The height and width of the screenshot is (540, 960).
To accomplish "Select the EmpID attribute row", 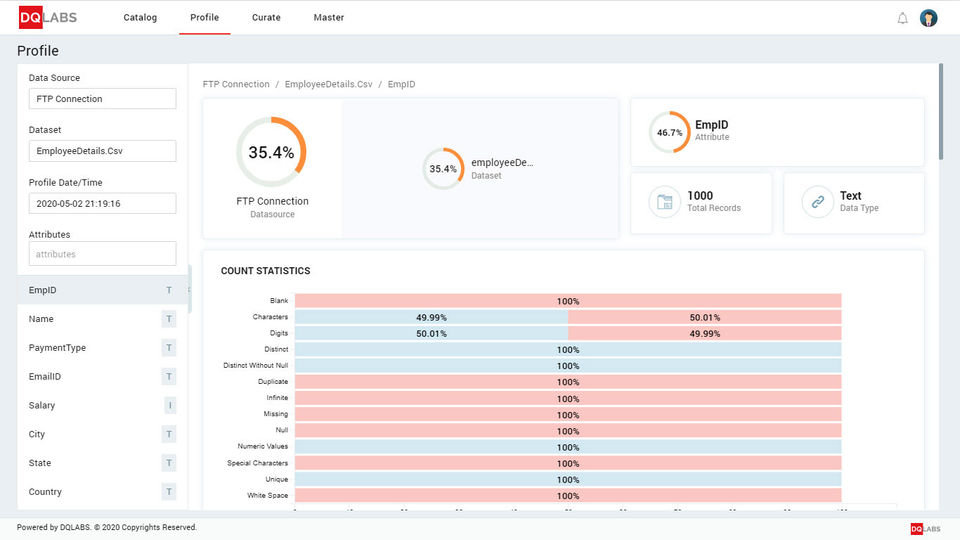I will [x=102, y=290].
